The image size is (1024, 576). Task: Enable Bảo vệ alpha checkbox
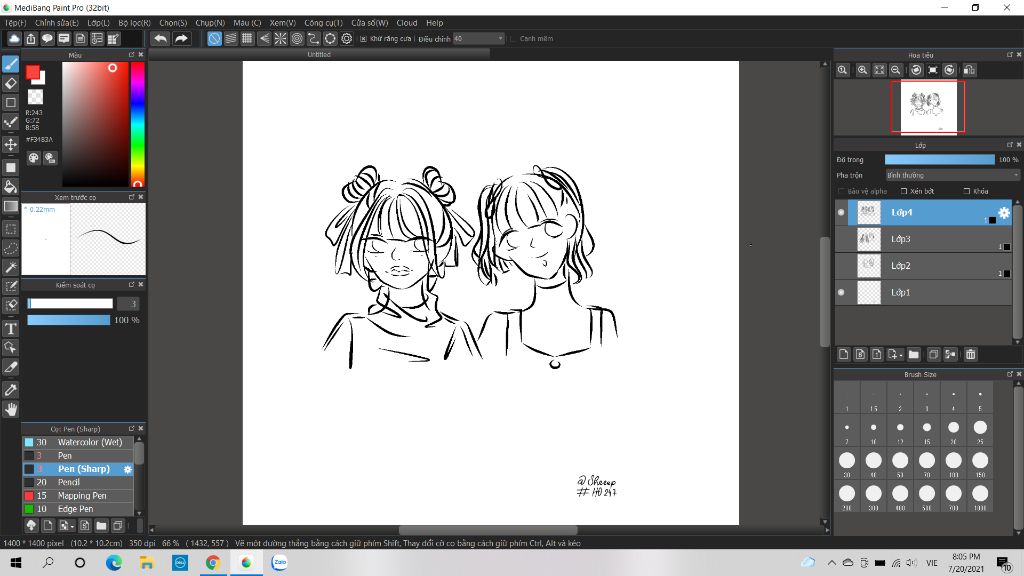coord(841,191)
